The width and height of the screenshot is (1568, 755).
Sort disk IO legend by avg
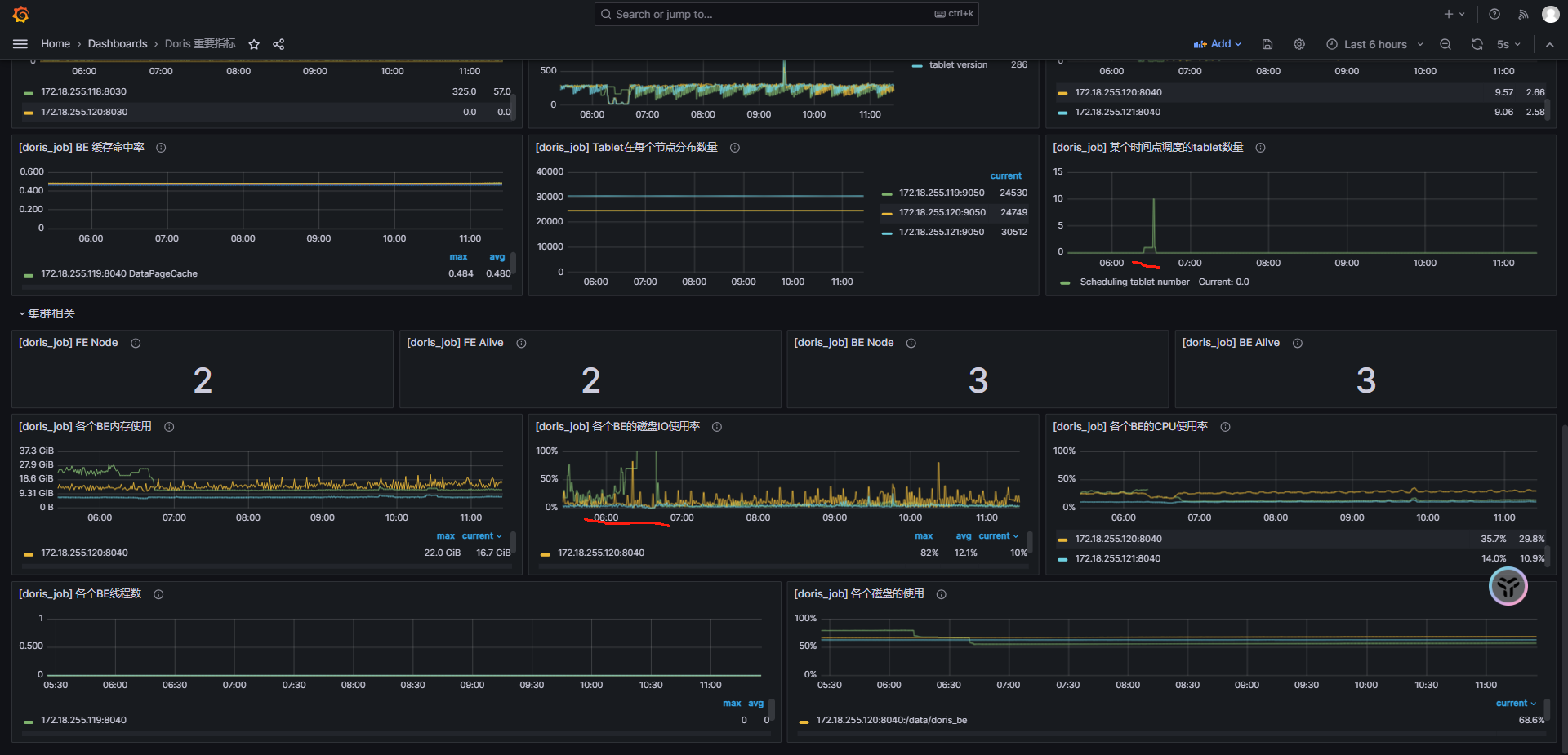(964, 536)
